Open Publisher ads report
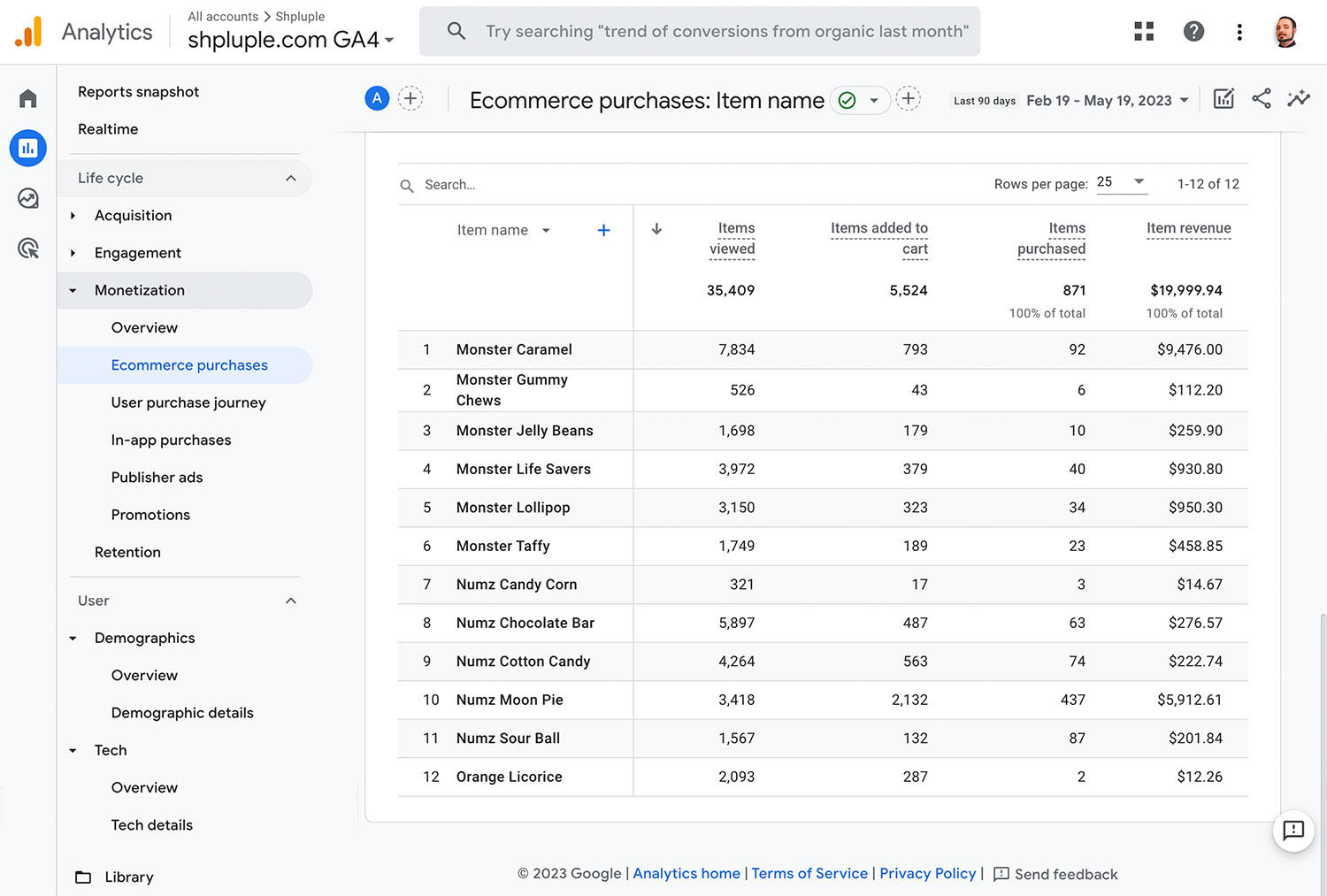The width and height of the screenshot is (1327, 896). point(157,477)
